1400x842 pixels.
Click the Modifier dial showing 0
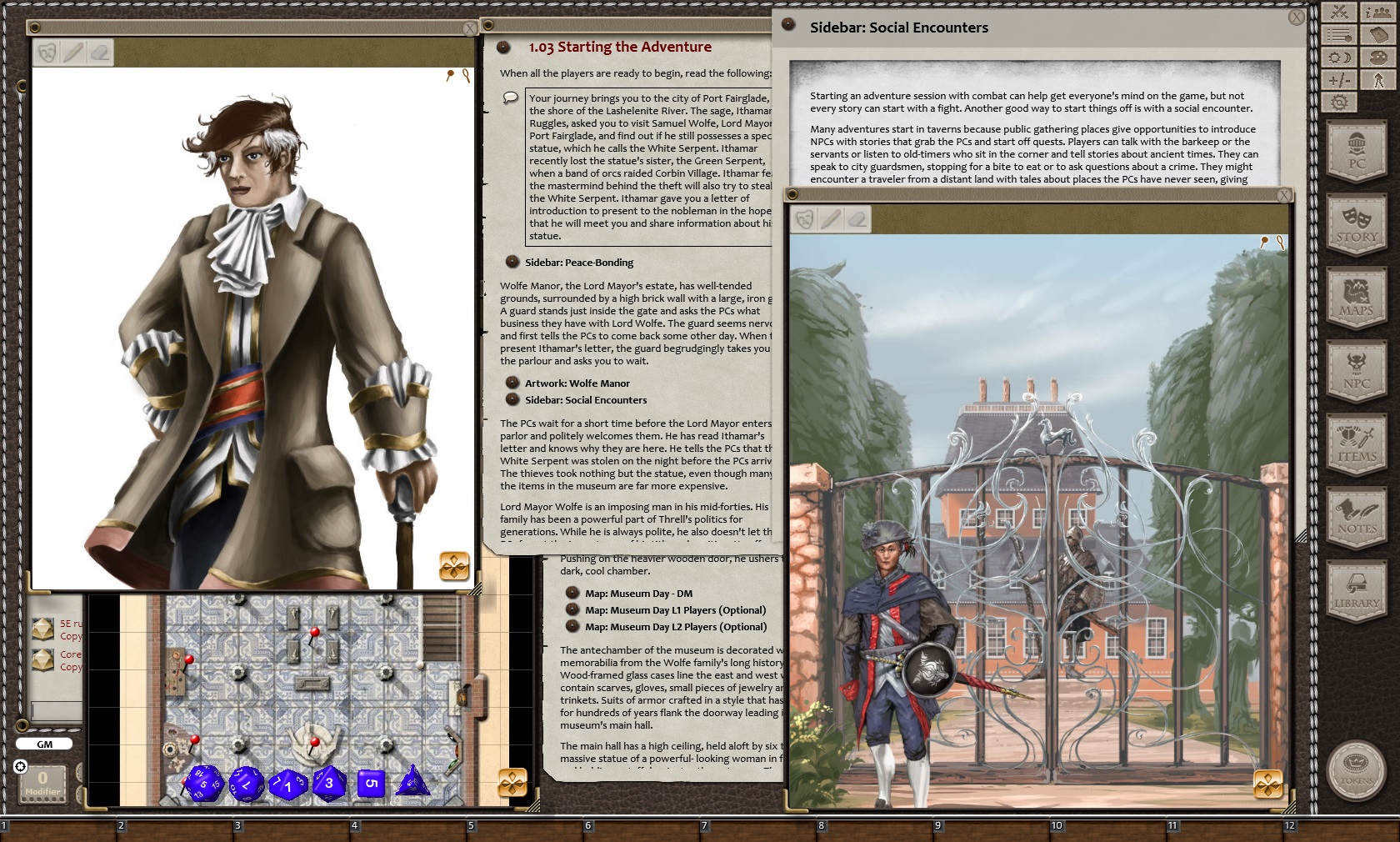tap(42, 782)
